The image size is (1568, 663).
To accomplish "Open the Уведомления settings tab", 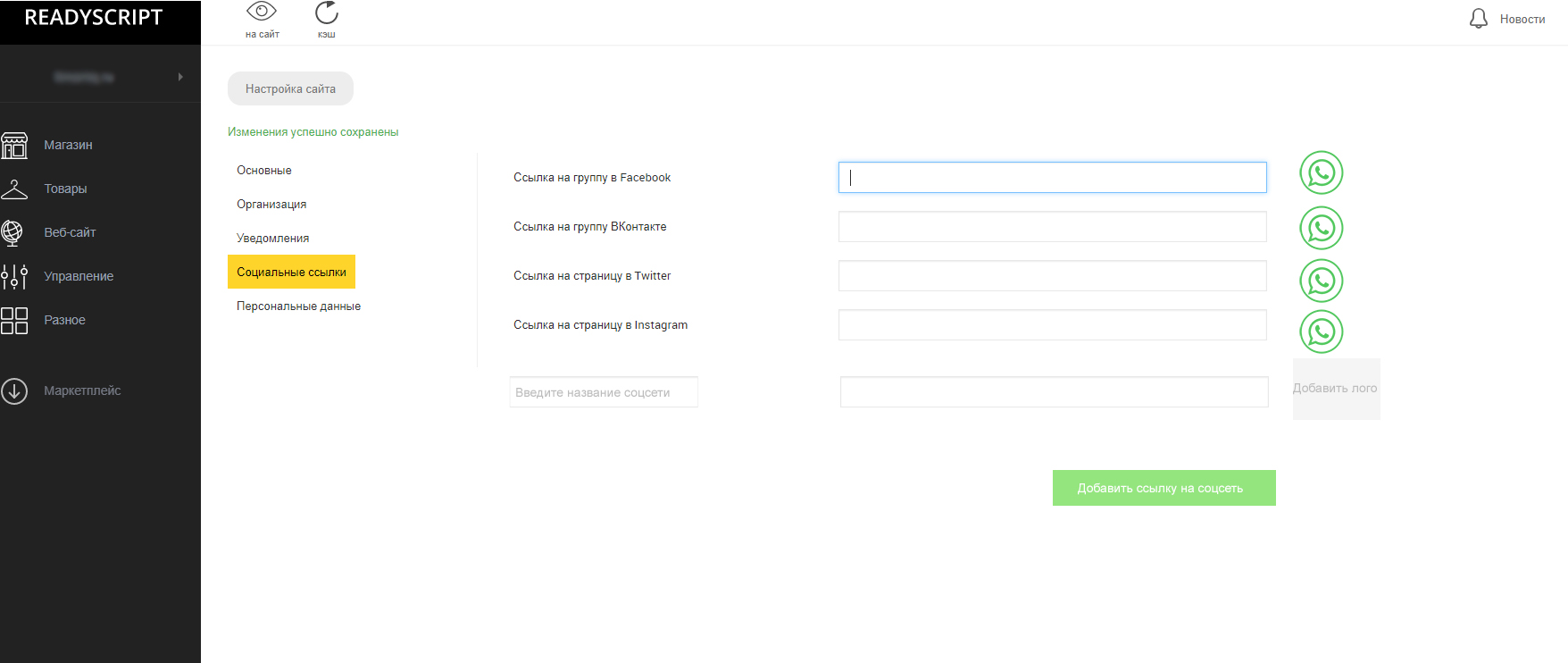I will pos(272,239).
